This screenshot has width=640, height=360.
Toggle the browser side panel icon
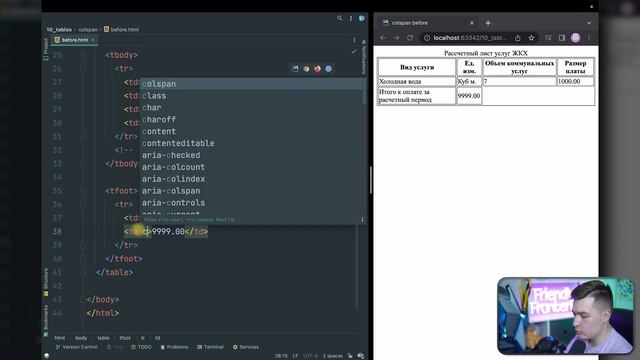[562, 38]
